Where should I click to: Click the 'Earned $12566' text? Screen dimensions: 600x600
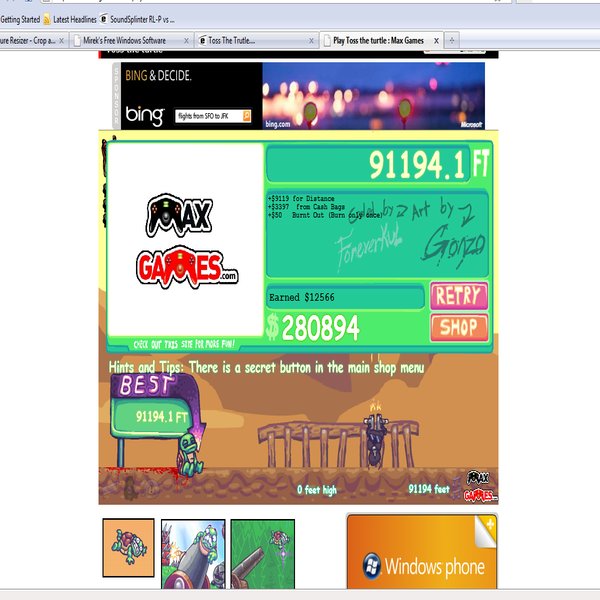click(302, 297)
